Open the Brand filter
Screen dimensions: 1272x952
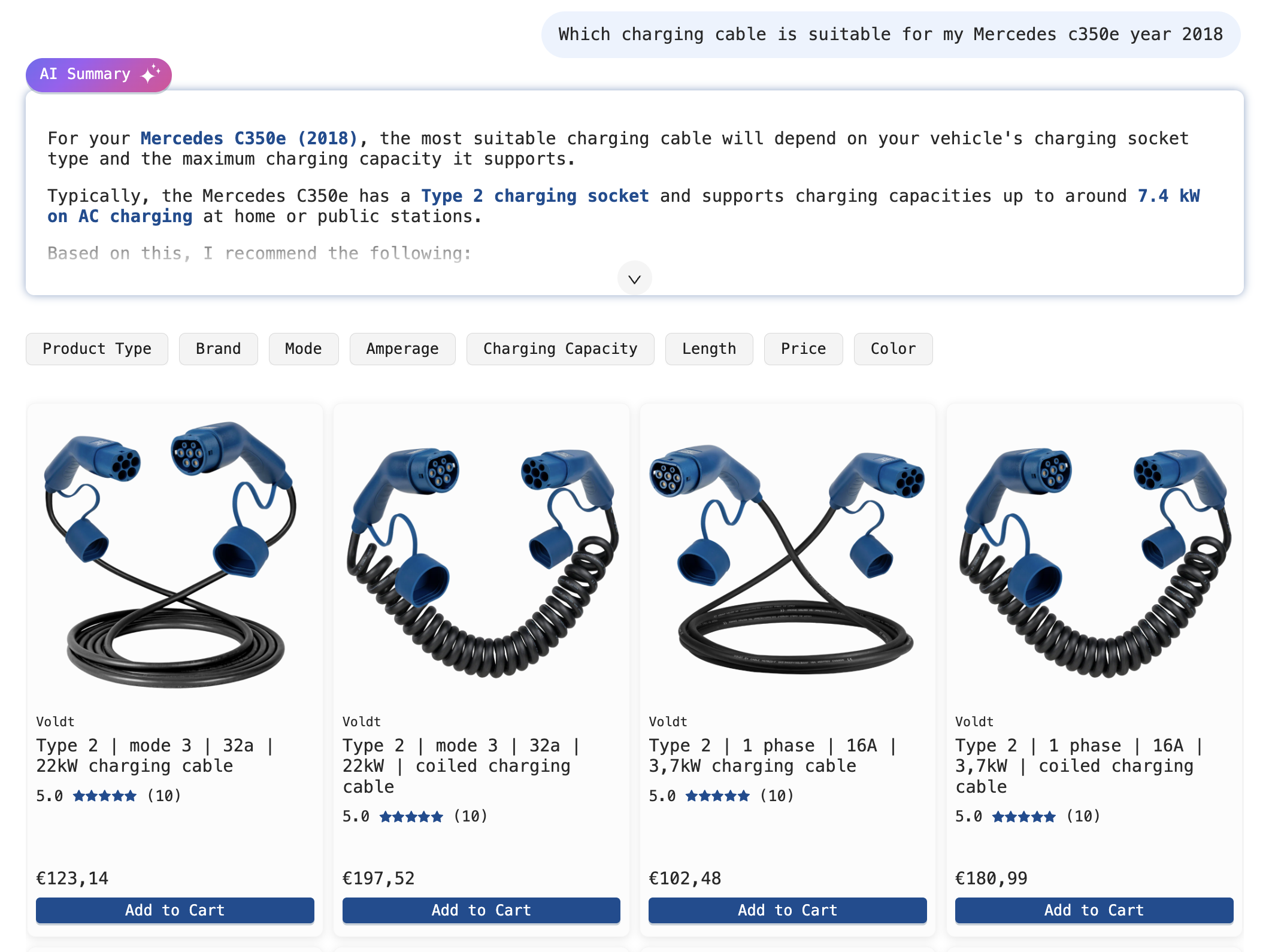[218, 348]
